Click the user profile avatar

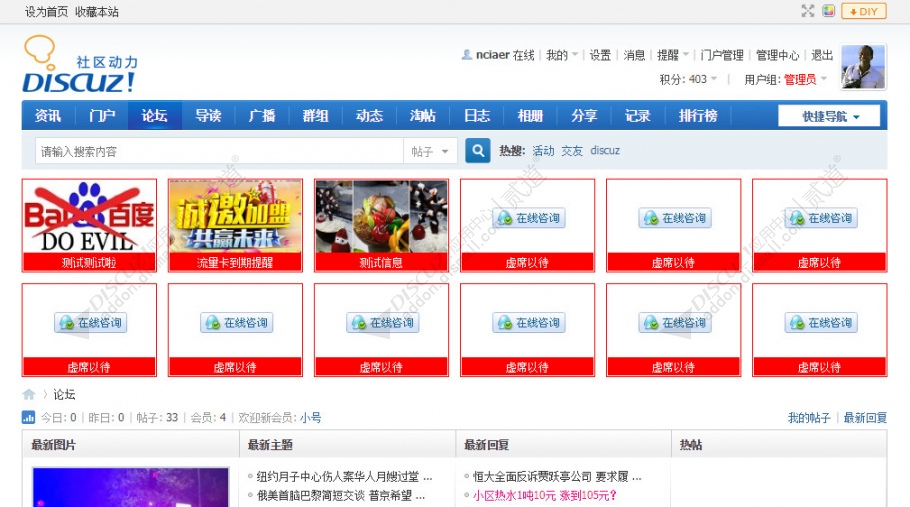click(x=863, y=67)
